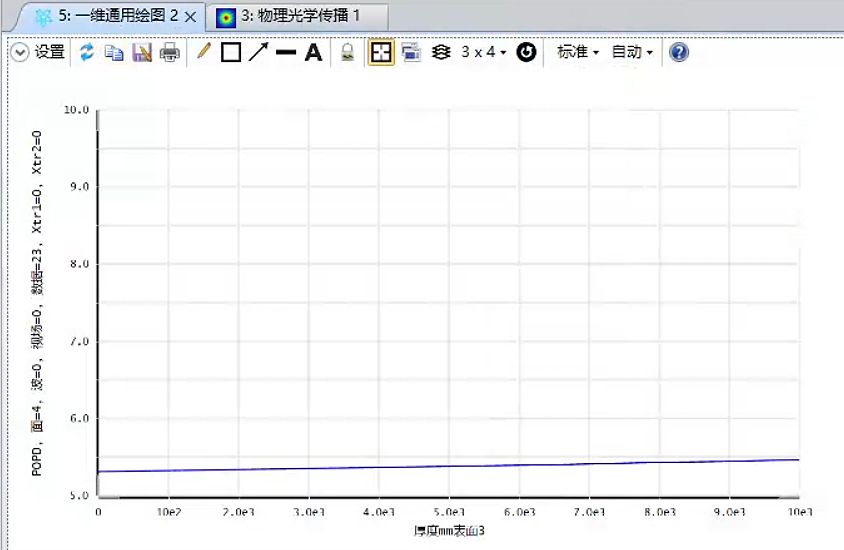Click the copy window icon
844x550 pixels.
tap(114, 52)
